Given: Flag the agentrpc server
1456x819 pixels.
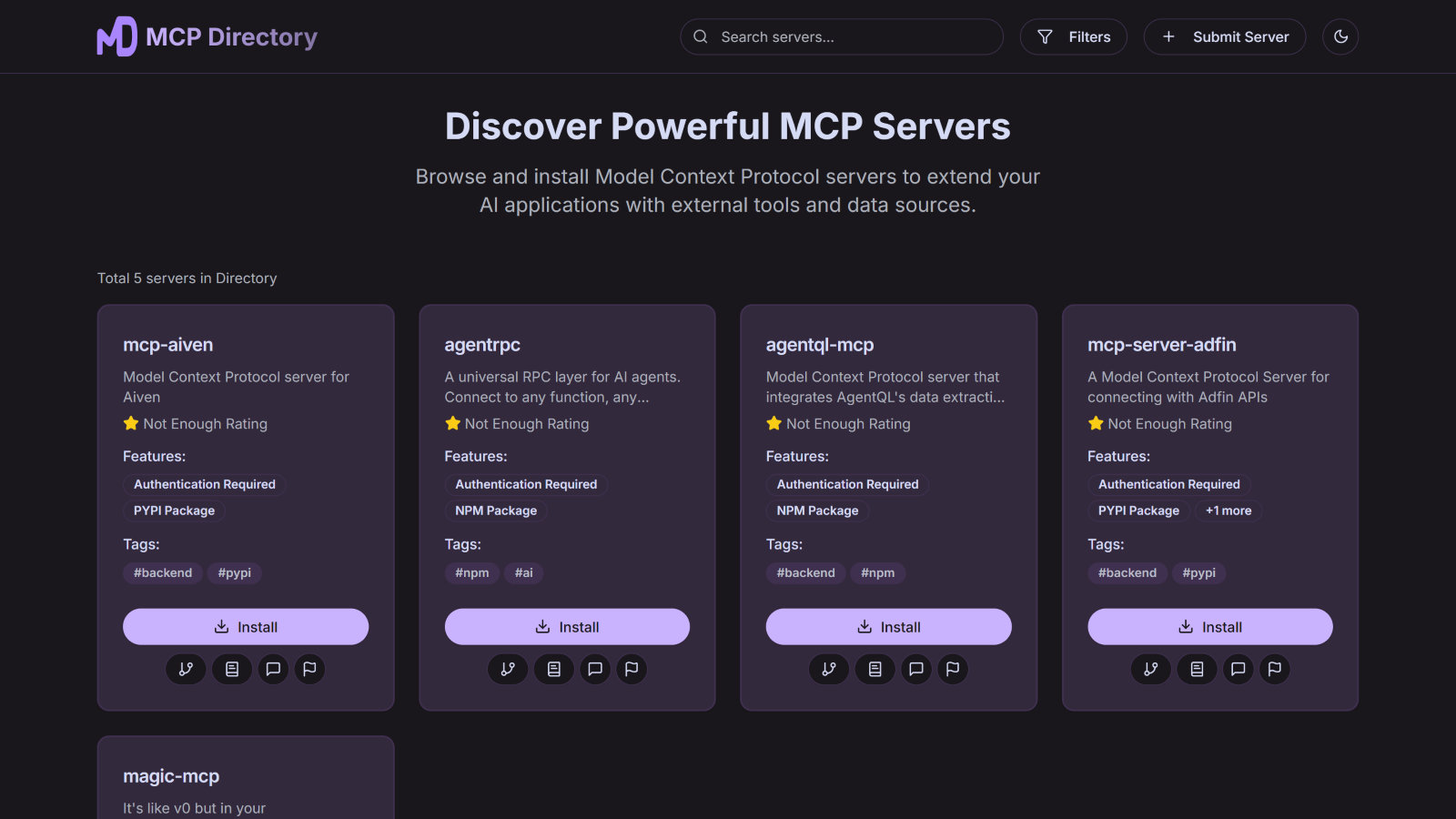Looking at the screenshot, I should point(632,669).
